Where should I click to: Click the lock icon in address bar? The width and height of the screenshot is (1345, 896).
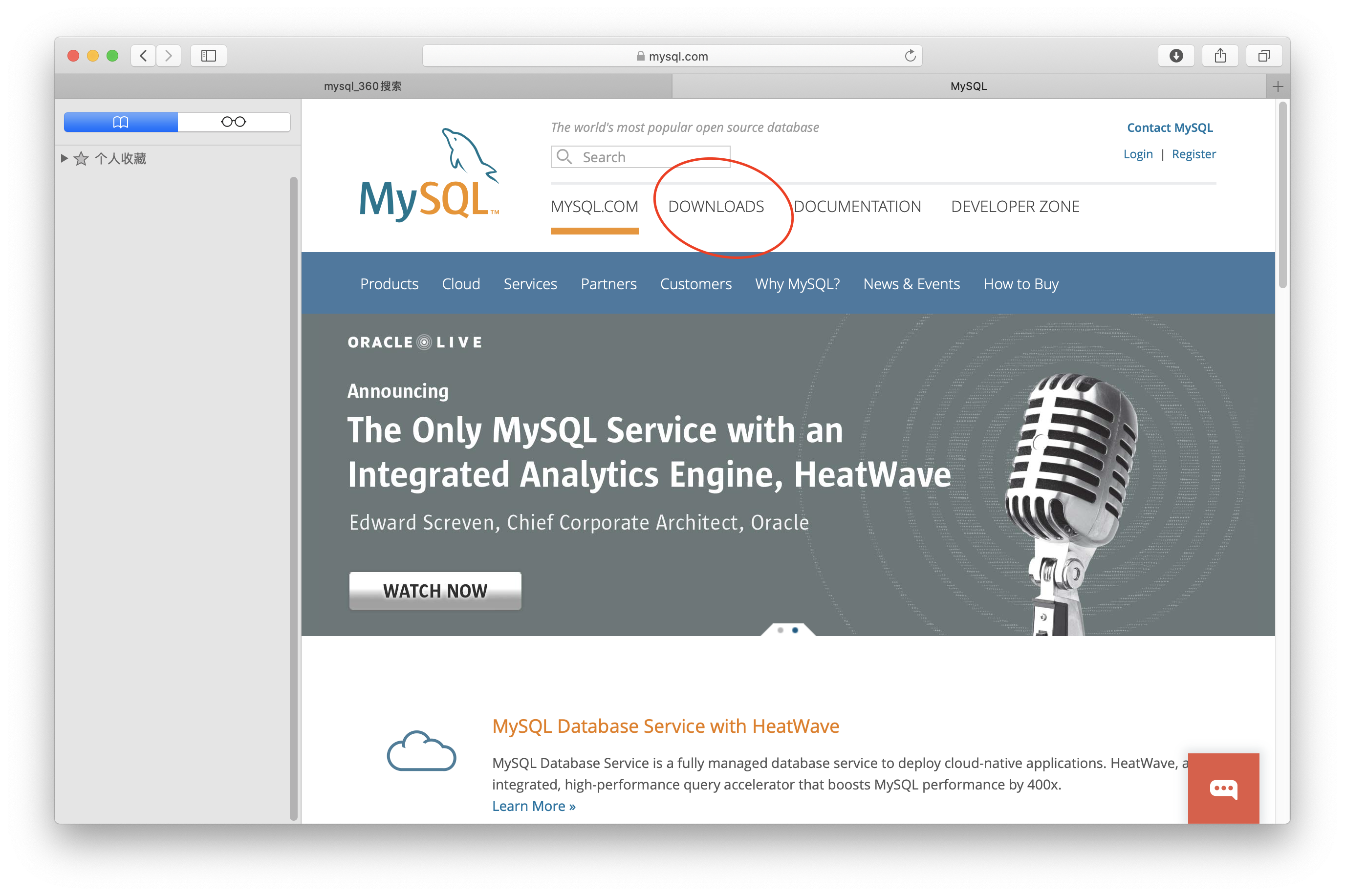coord(640,56)
